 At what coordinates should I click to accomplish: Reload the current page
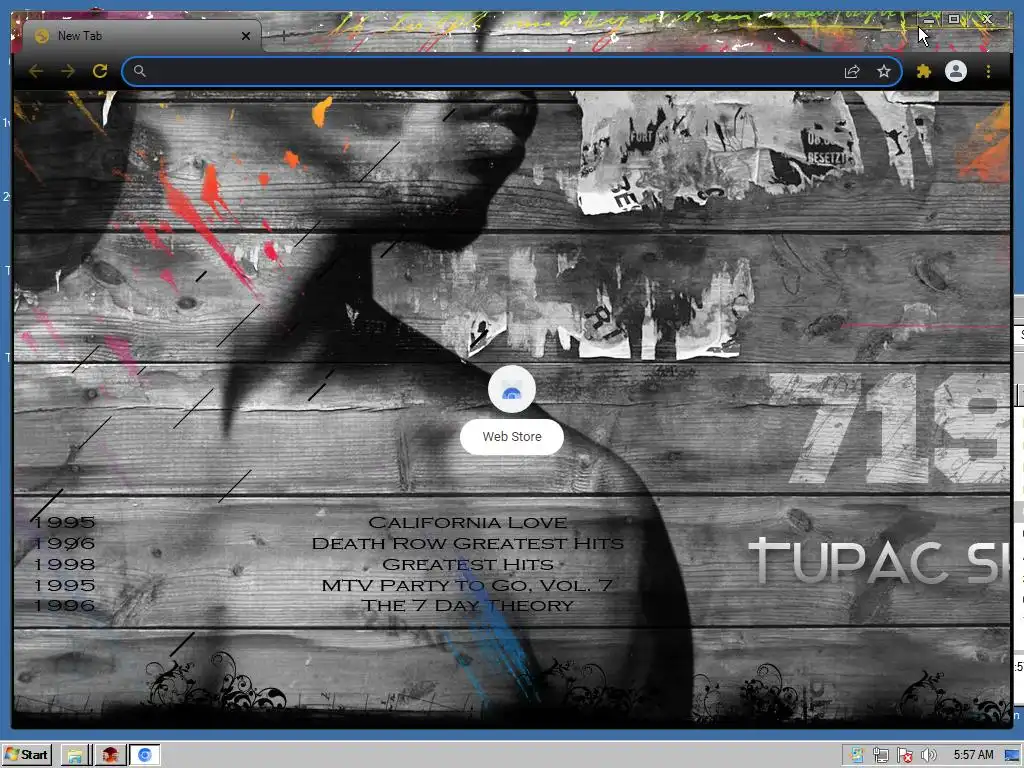[x=100, y=71]
